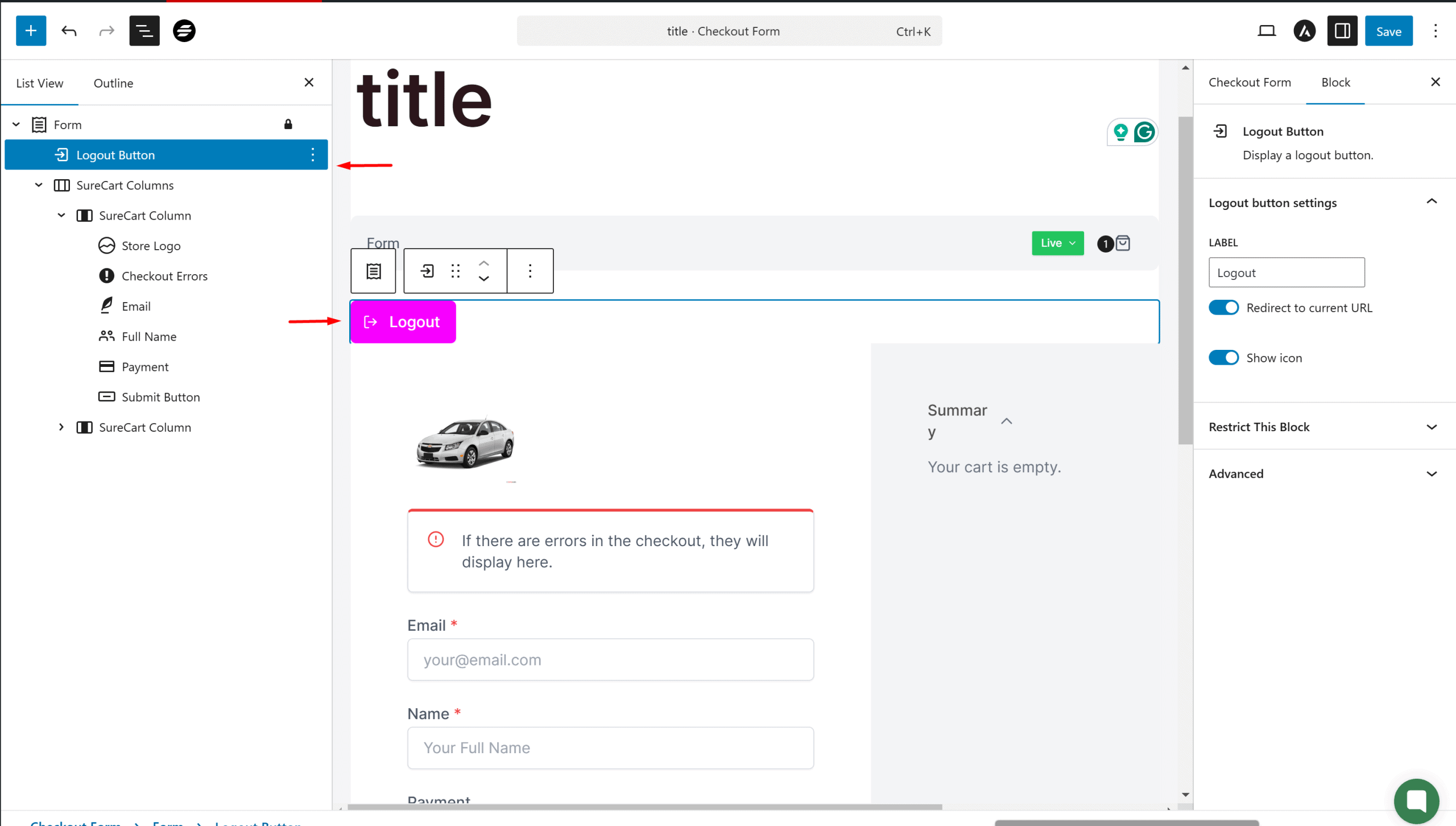Viewport: 1456px width, 826px height.
Task: Click the laptop preview icon
Action: [x=1266, y=31]
